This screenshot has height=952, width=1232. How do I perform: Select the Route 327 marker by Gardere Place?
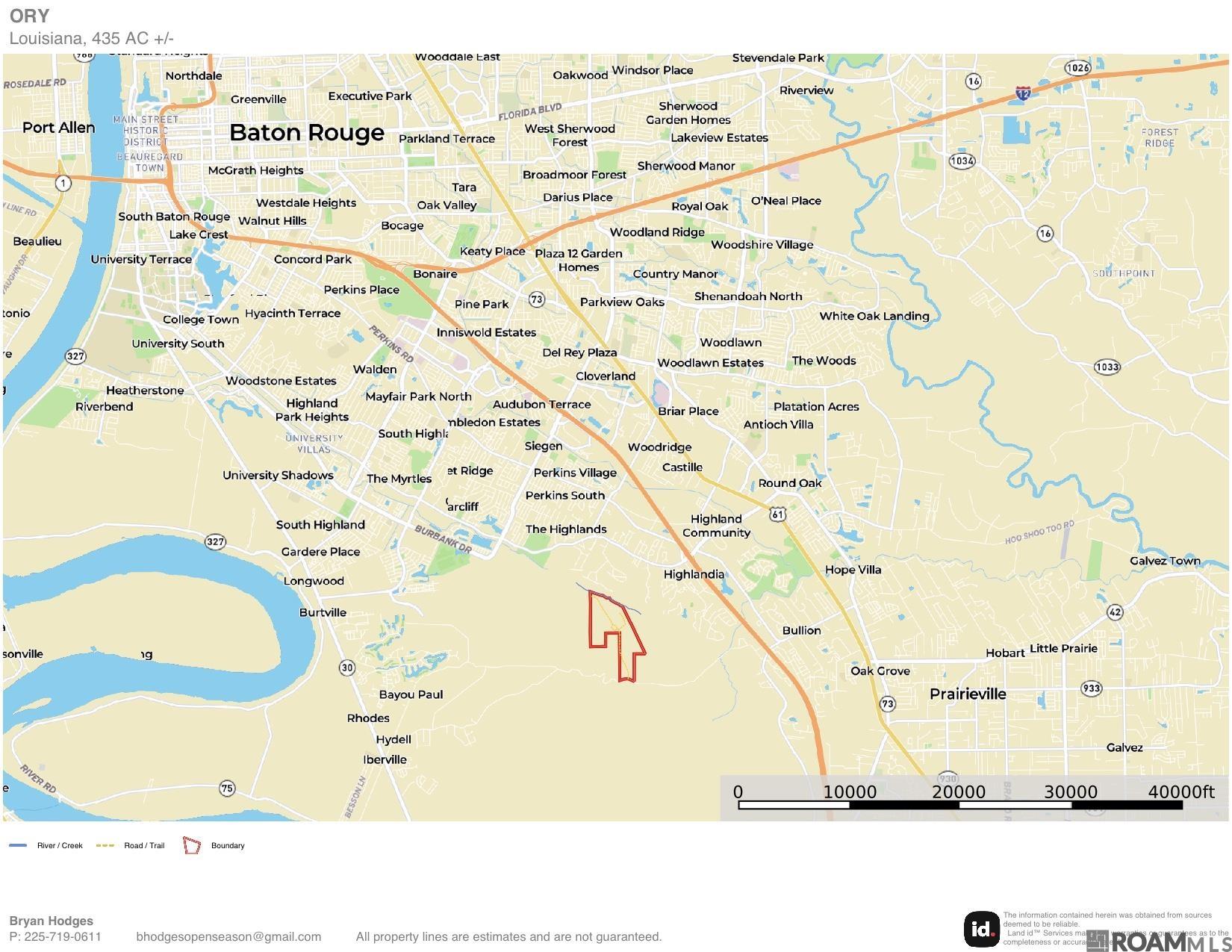click(x=215, y=541)
